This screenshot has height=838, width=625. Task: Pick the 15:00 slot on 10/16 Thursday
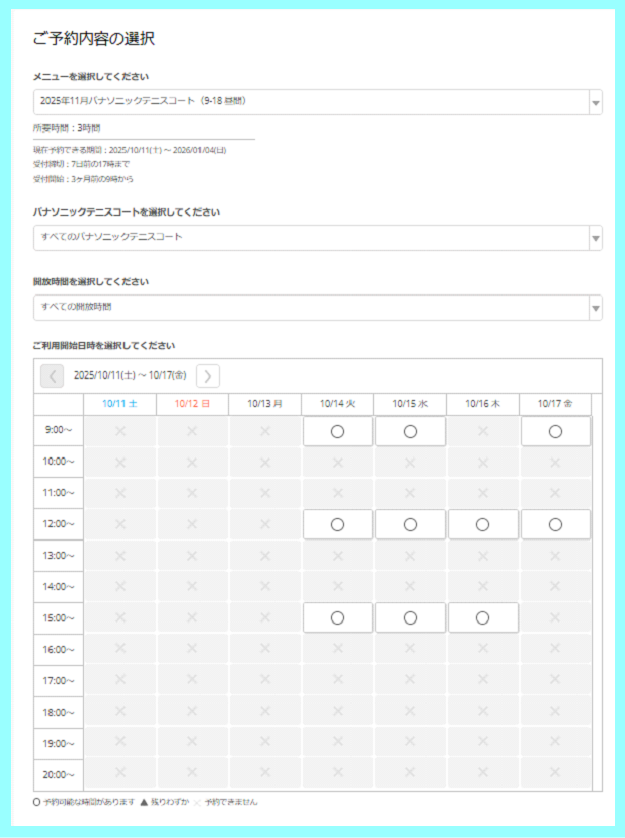[x=483, y=618]
